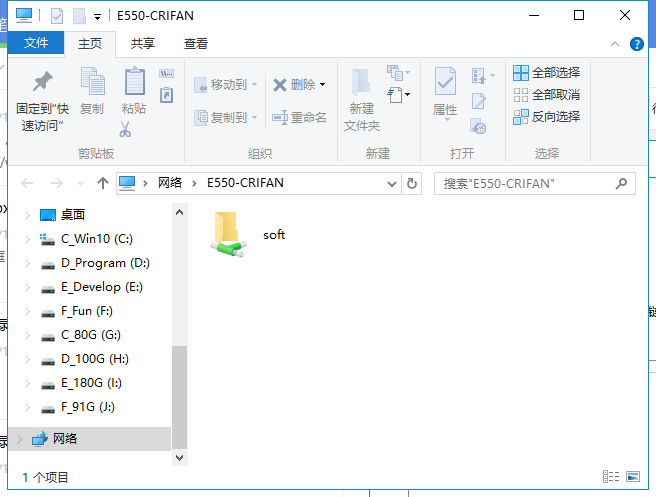Select E_180G (I:) drive
The height and width of the screenshot is (497, 656).
click(81, 383)
